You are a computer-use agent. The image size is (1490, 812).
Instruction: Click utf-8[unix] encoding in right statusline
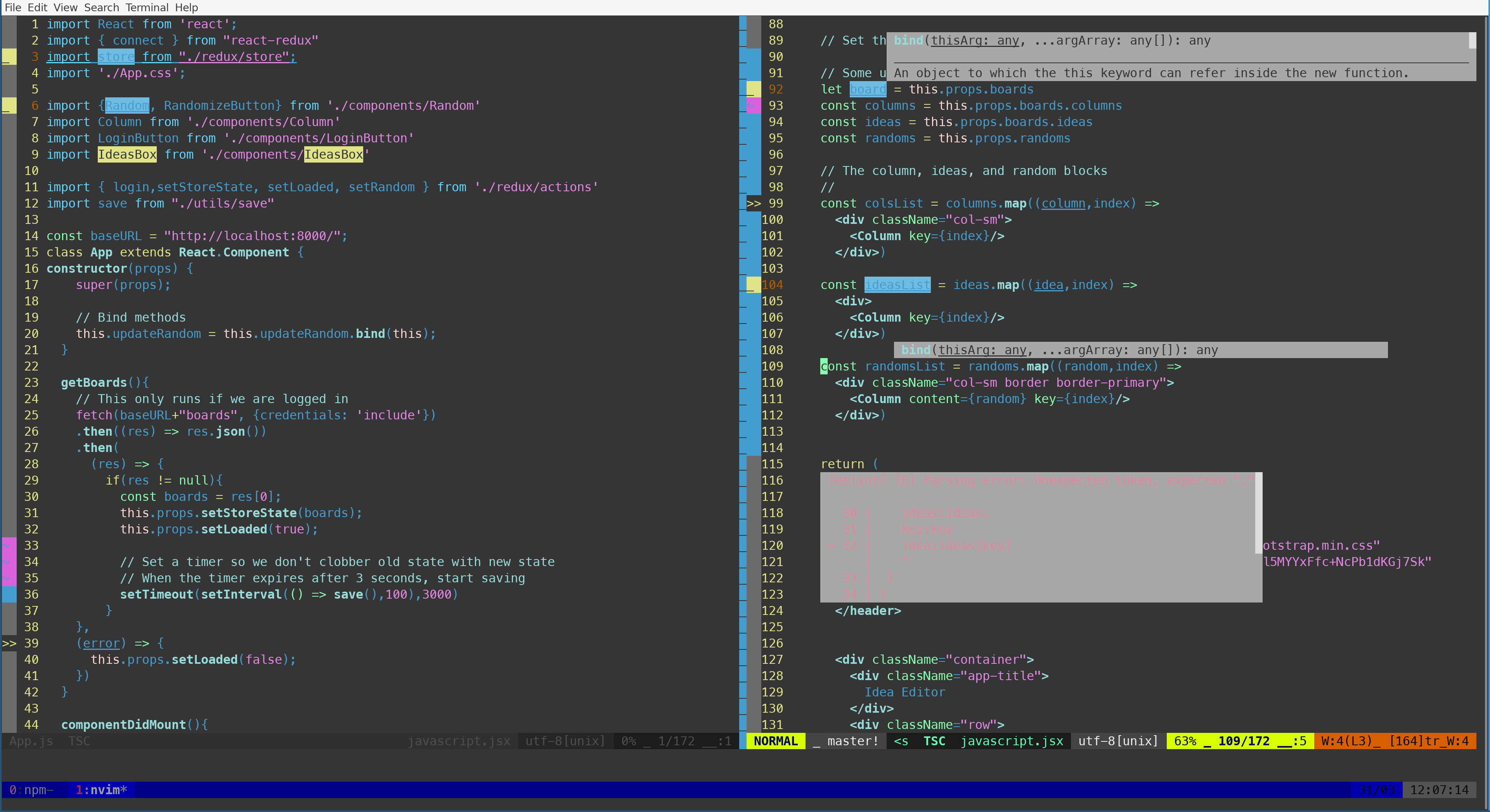(x=1118, y=741)
